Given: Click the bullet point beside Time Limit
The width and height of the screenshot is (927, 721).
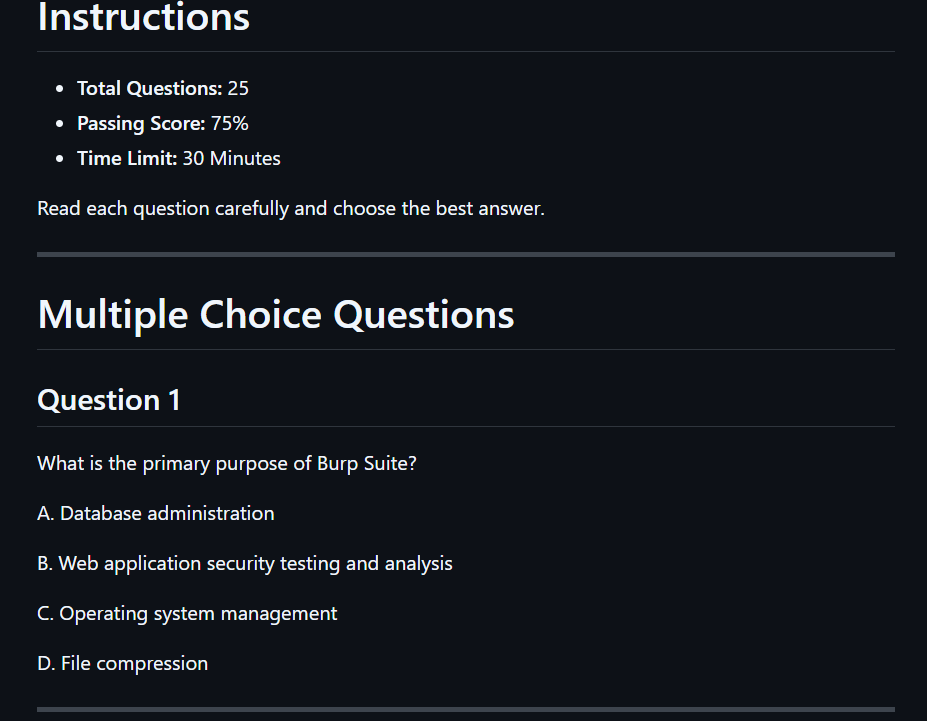Looking at the screenshot, I should [59, 159].
